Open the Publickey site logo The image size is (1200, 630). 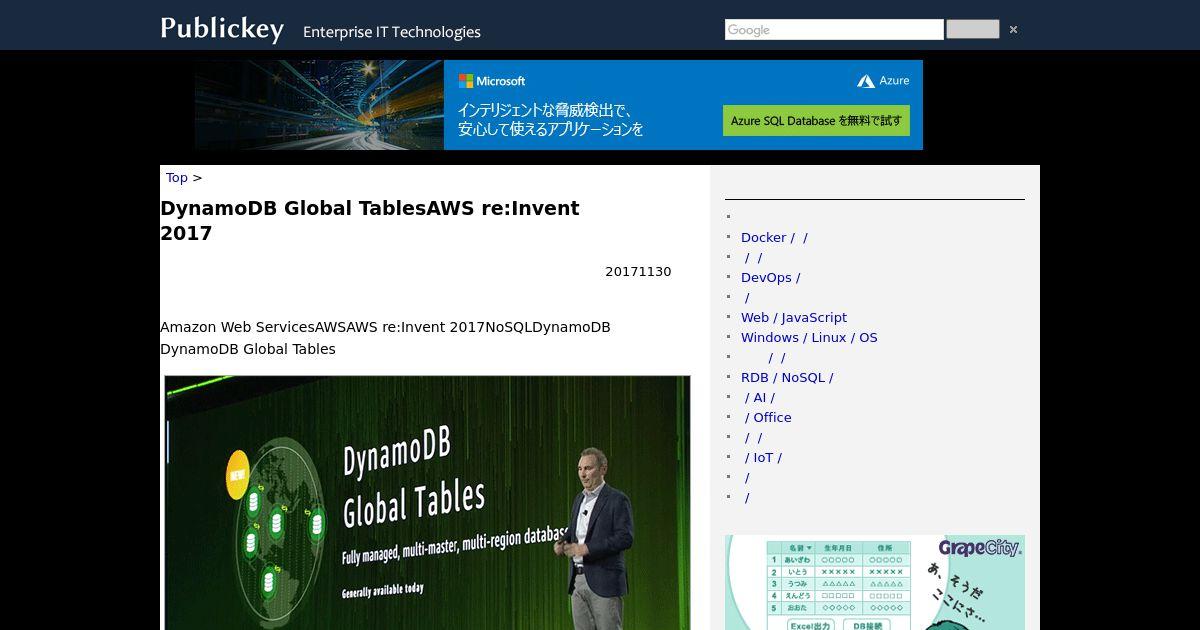coord(222,28)
